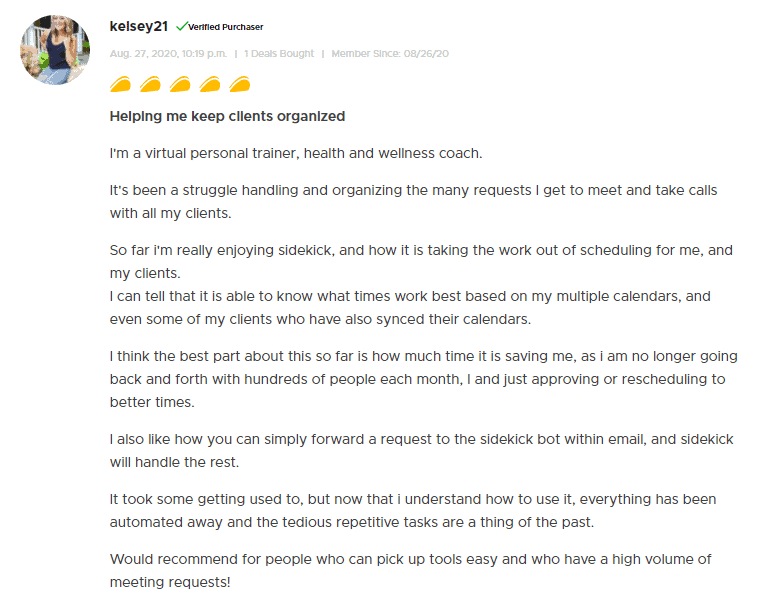Click paragraph about struggle handling requests
Viewport: 779px width, 612px height.
click(x=413, y=202)
